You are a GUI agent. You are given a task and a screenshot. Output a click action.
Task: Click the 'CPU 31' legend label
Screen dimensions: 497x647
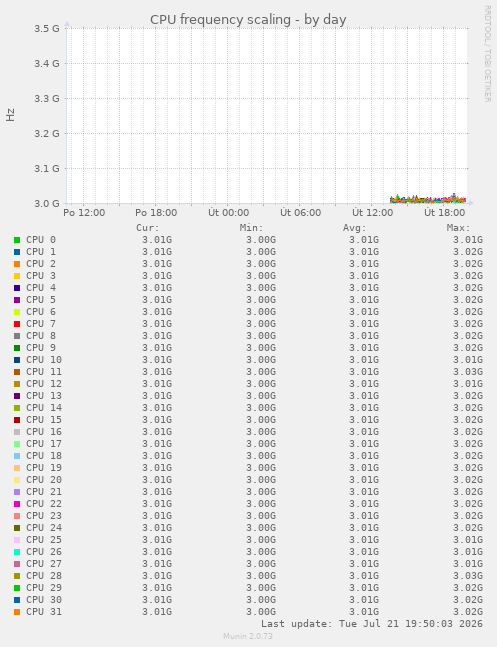point(44,612)
